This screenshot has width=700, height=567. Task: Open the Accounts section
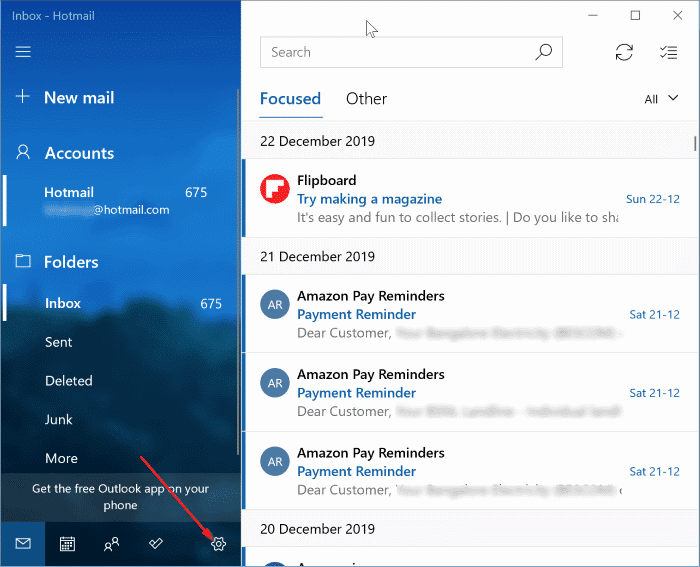pyautogui.click(x=79, y=153)
